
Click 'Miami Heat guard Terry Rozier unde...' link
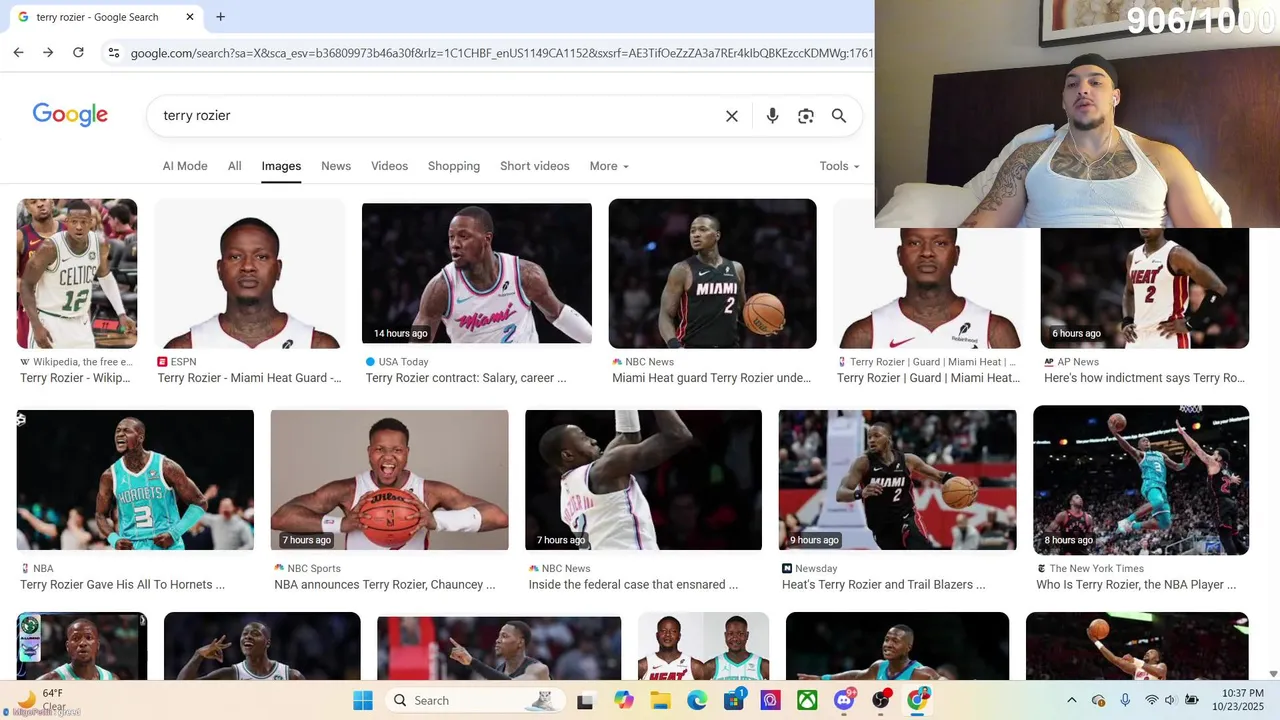click(711, 378)
